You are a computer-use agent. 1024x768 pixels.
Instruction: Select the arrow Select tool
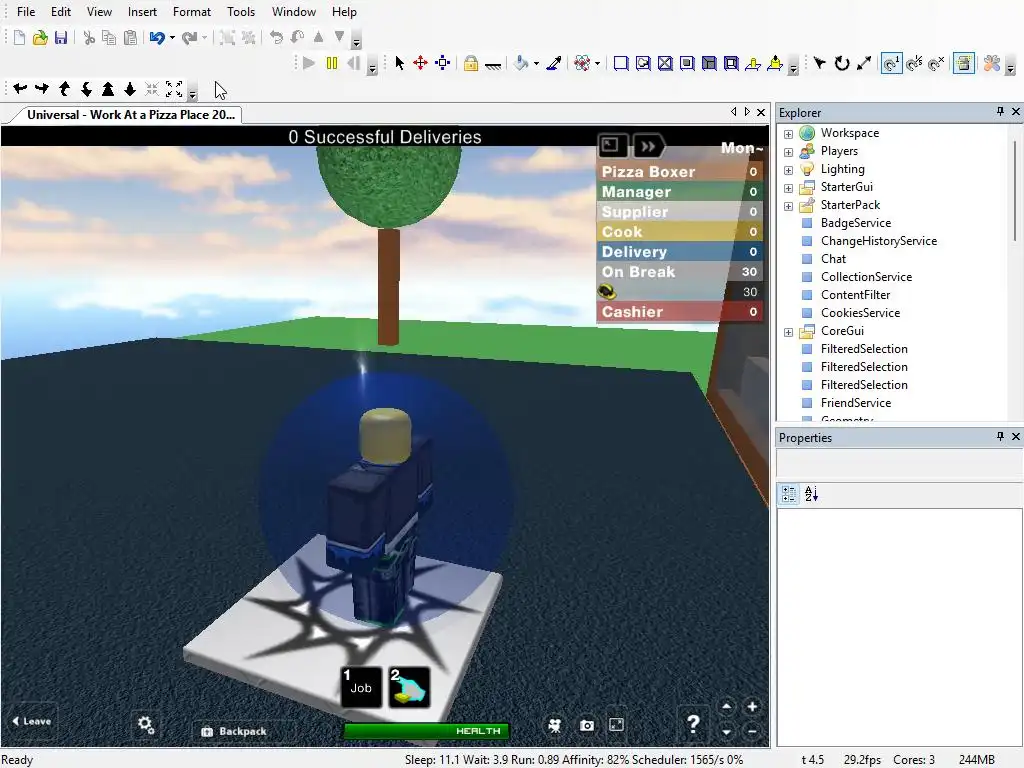click(400, 63)
